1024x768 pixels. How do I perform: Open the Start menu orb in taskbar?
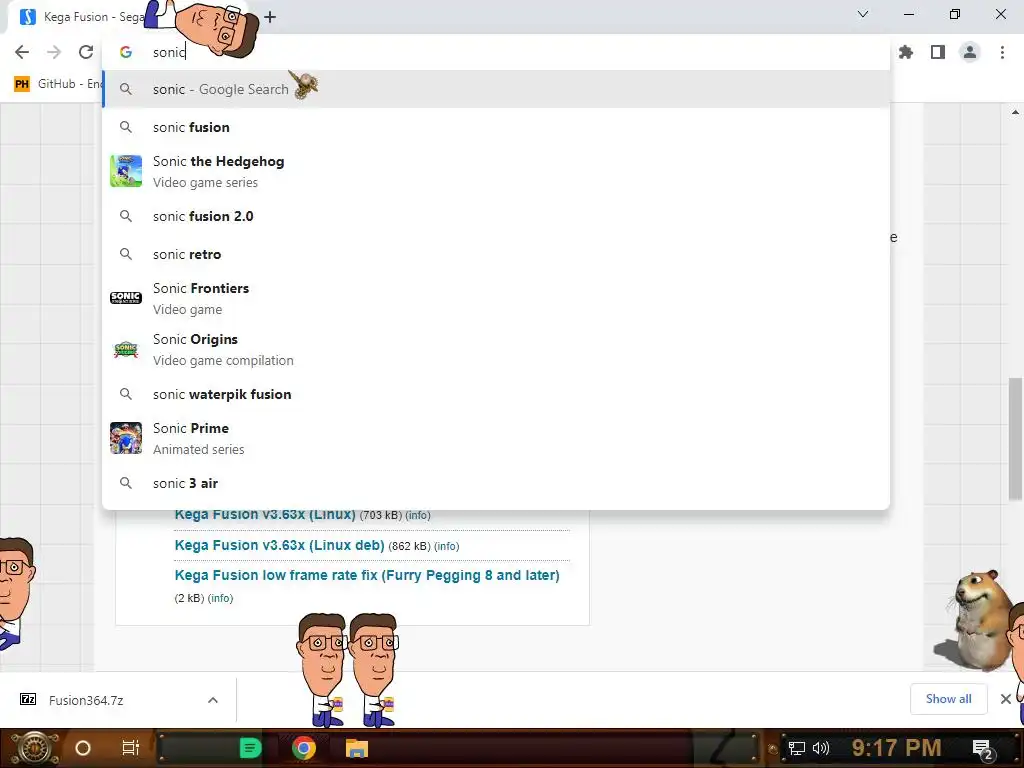pyautogui.click(x=34, y=748)
